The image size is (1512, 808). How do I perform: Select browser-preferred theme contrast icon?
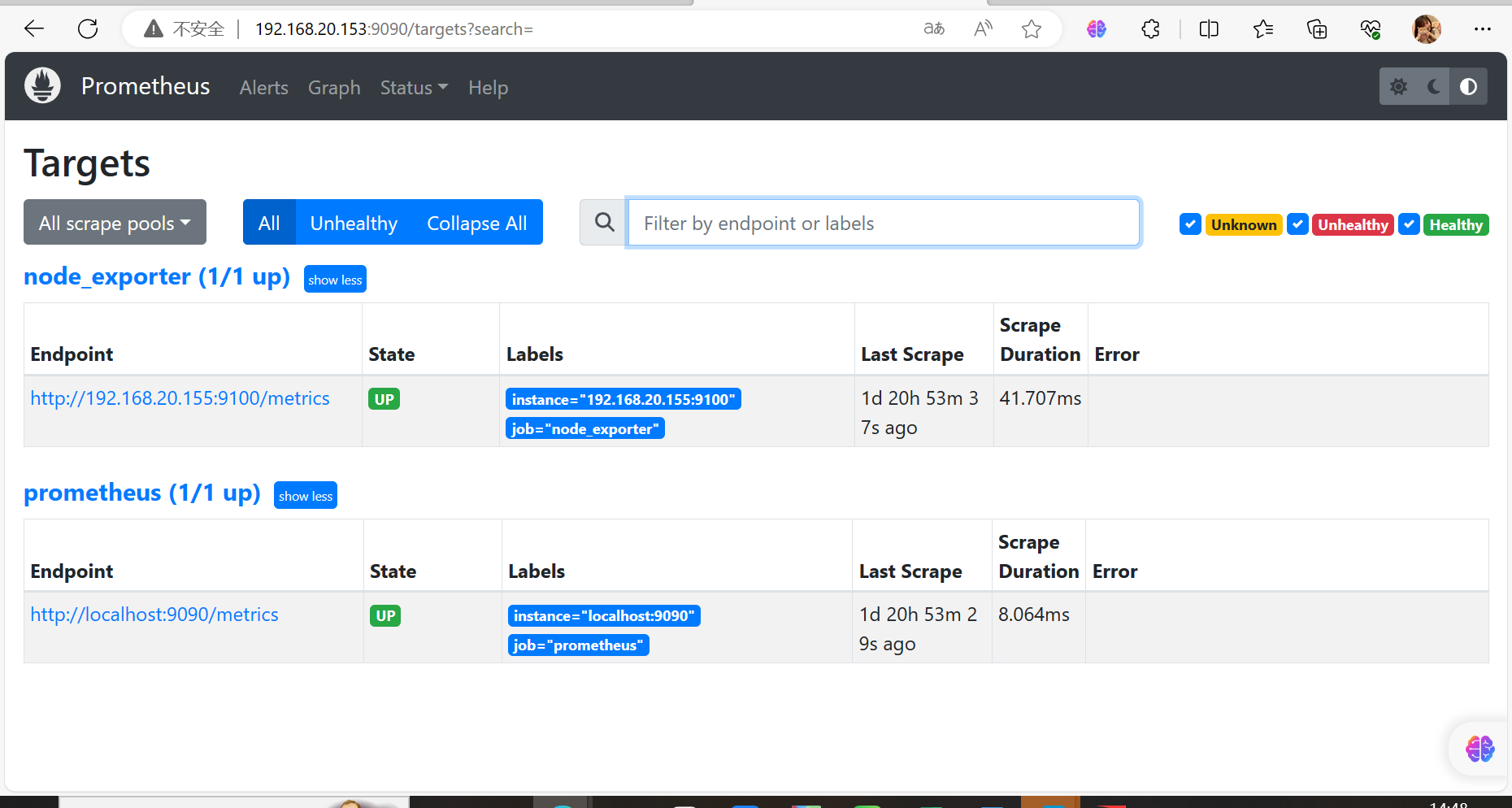click(x=1469, y=86)
